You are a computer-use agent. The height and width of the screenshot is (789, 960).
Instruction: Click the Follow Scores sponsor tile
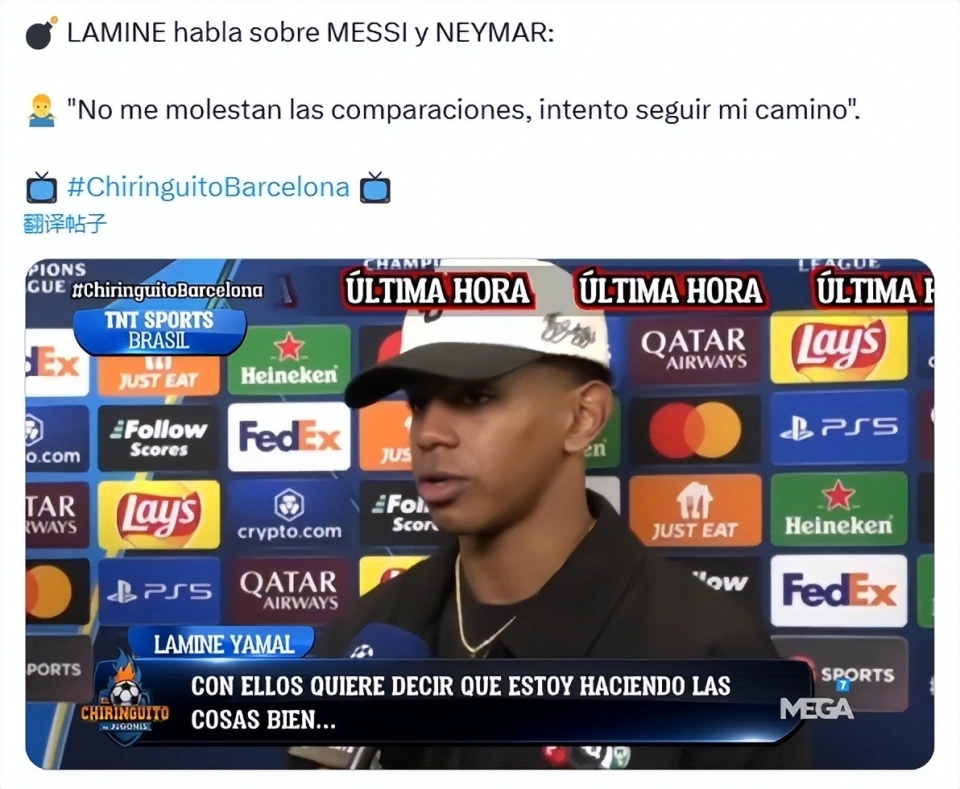tap(159, 438)
